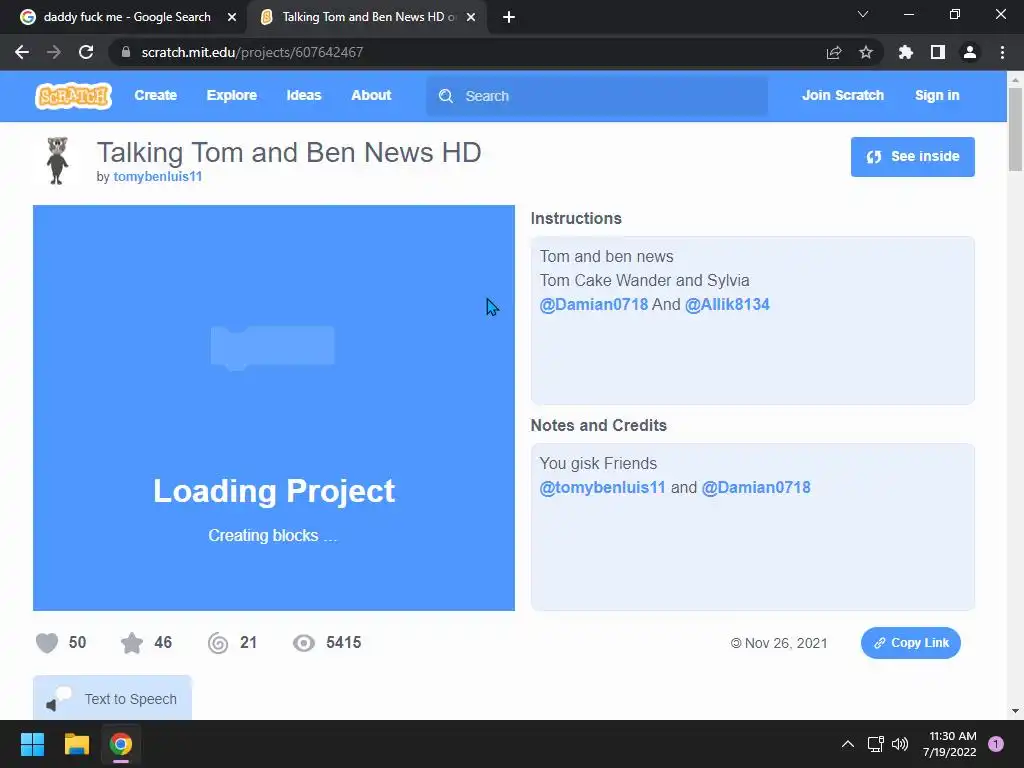Click the search magnifier icon

pyautogui.click(x=446, y=96)
